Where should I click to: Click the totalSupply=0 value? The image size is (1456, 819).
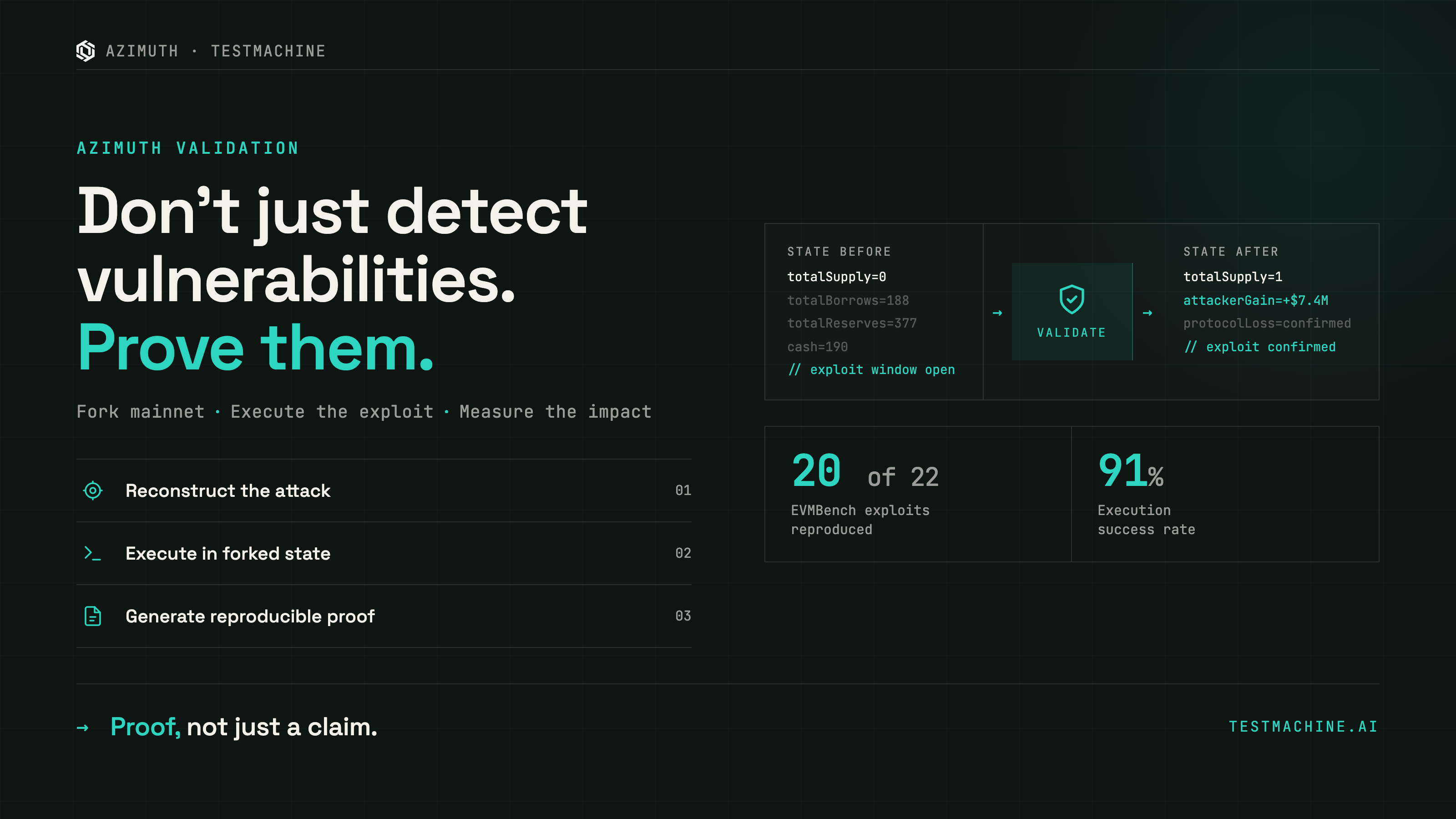837,277
